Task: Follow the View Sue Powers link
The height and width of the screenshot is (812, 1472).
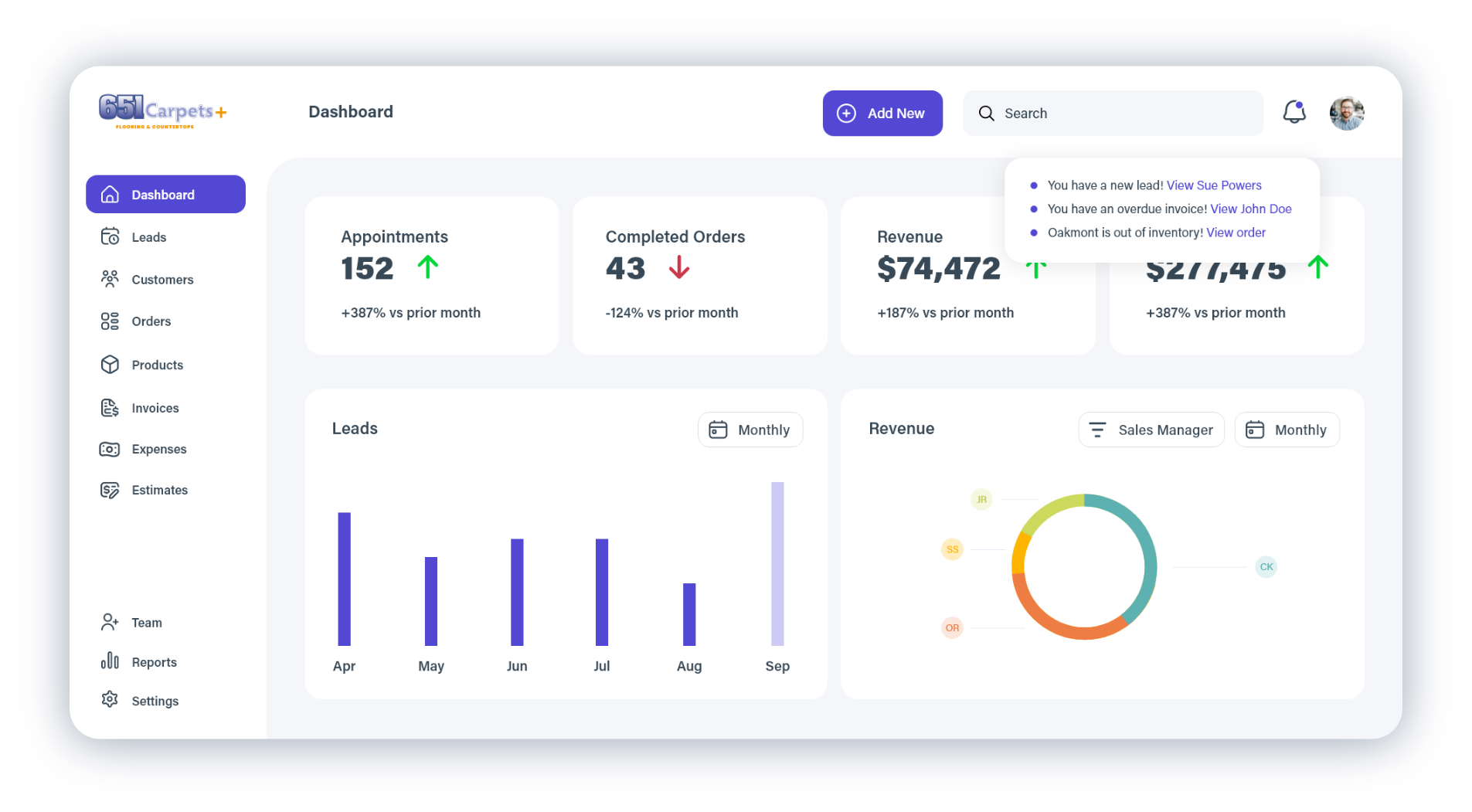Action: [1214, 185]
